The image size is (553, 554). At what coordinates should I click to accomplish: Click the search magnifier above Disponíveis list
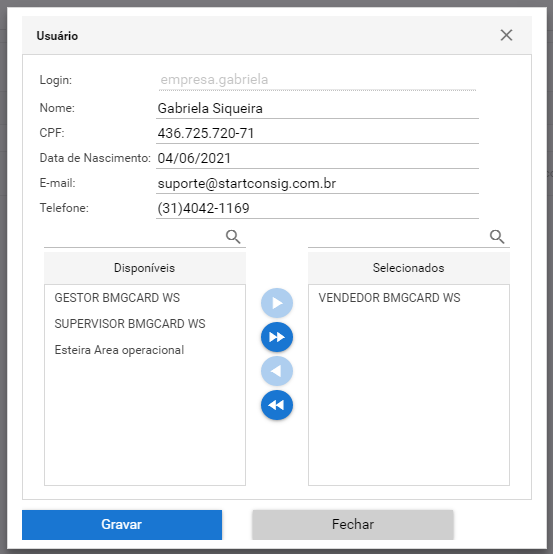(x=233, y=236)
